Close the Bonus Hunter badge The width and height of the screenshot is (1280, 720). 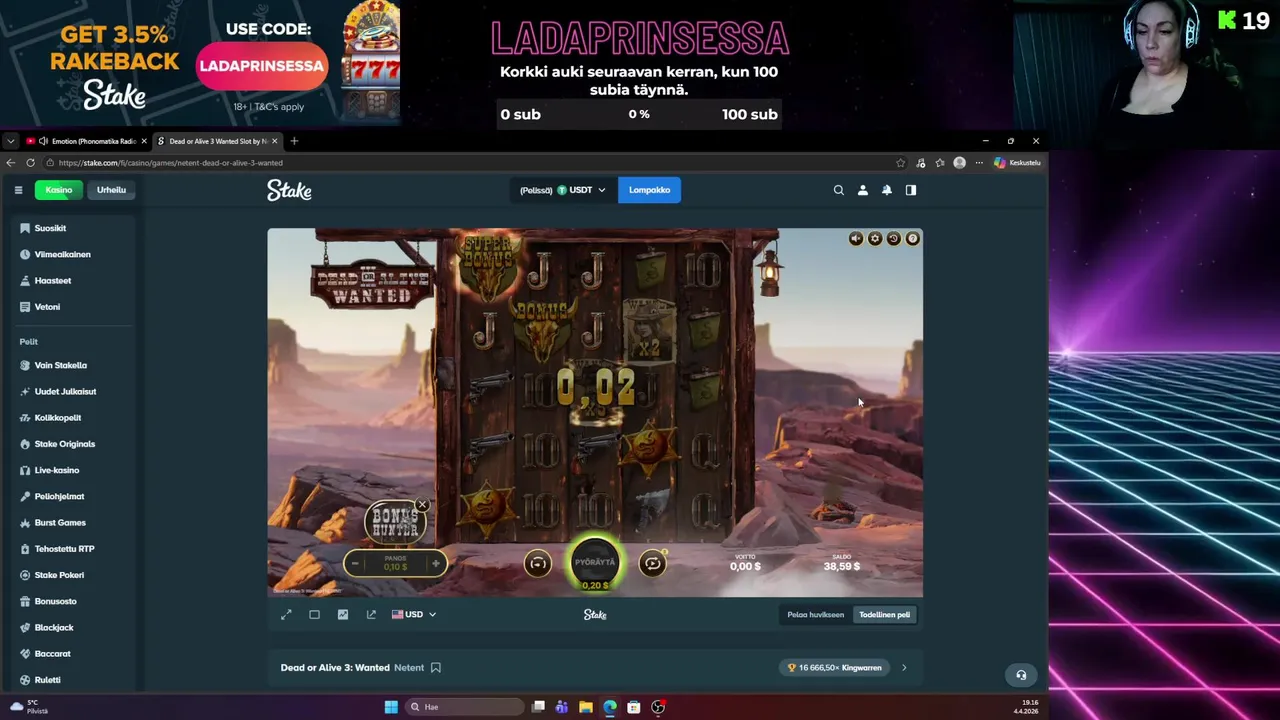[x=422, y=505]
